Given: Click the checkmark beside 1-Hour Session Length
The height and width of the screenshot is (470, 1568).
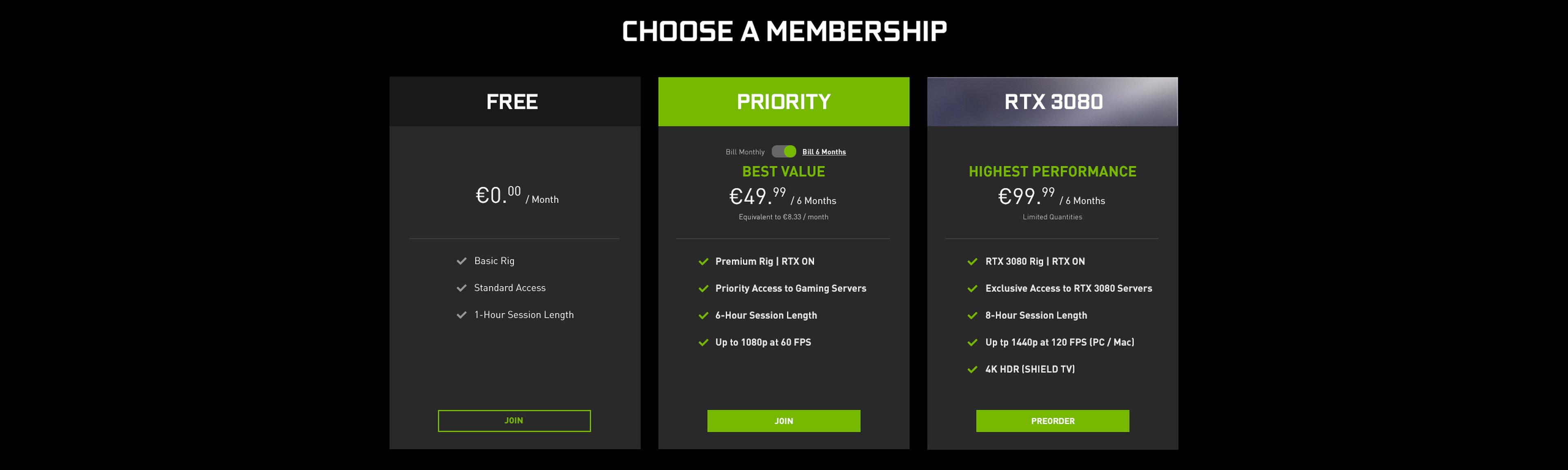Looking at the screenshot, I should click(461, 315).
